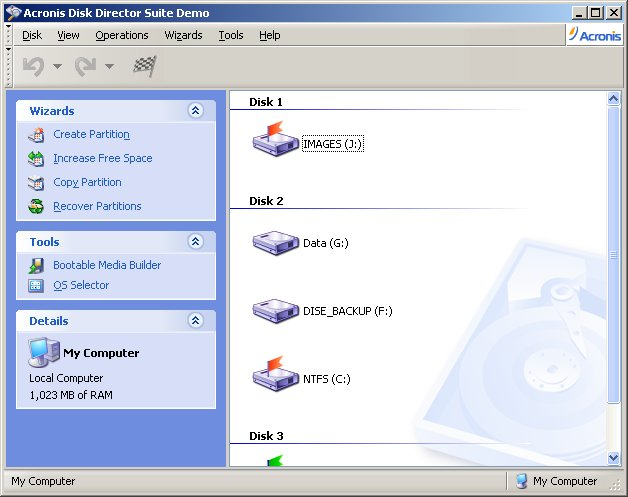This screenshot has height=497, width=628.
Task: Click the Acronis logo in menu bar
Action: point(595,35)
